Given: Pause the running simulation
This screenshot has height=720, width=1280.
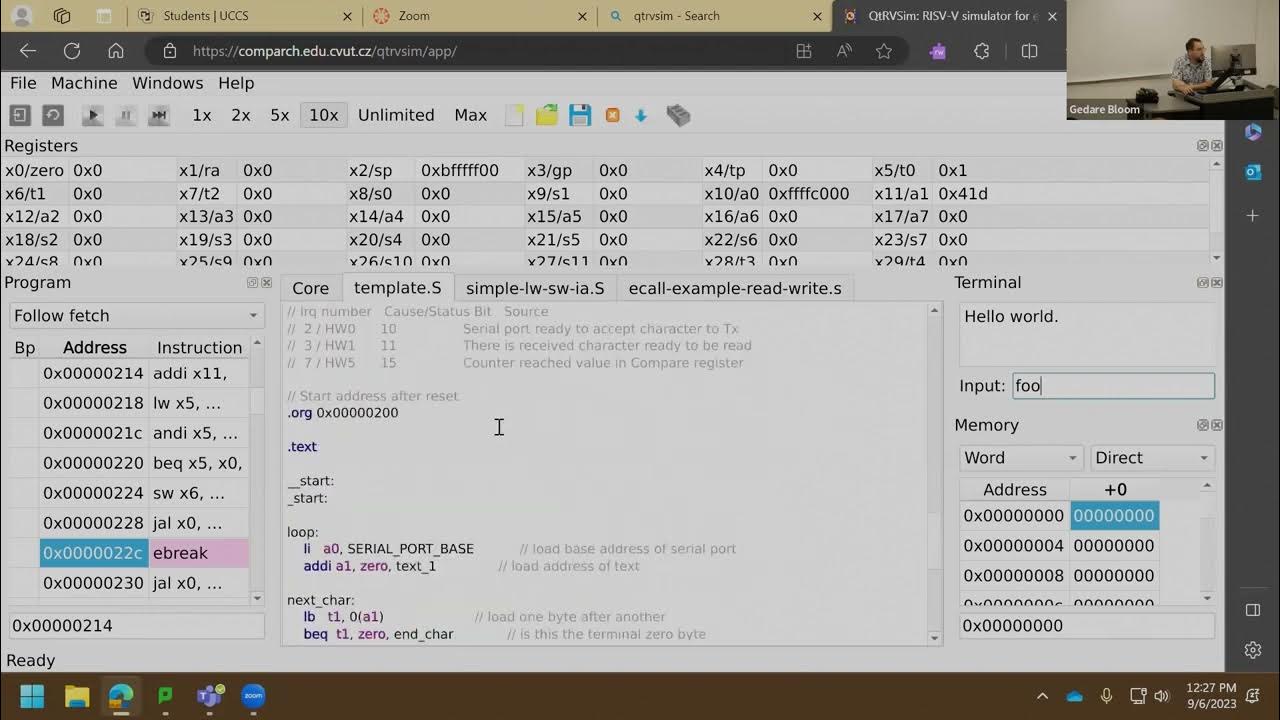Looking at the screenshot, I should pyautogui.click(x=126, y=115).
